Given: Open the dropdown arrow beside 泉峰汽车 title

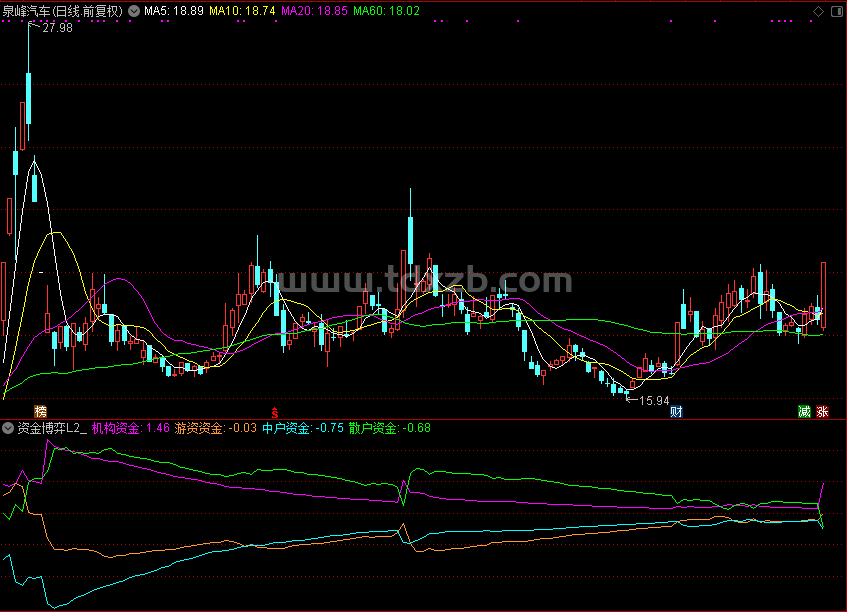Looking at the screenshot, I should click(134, 11).
